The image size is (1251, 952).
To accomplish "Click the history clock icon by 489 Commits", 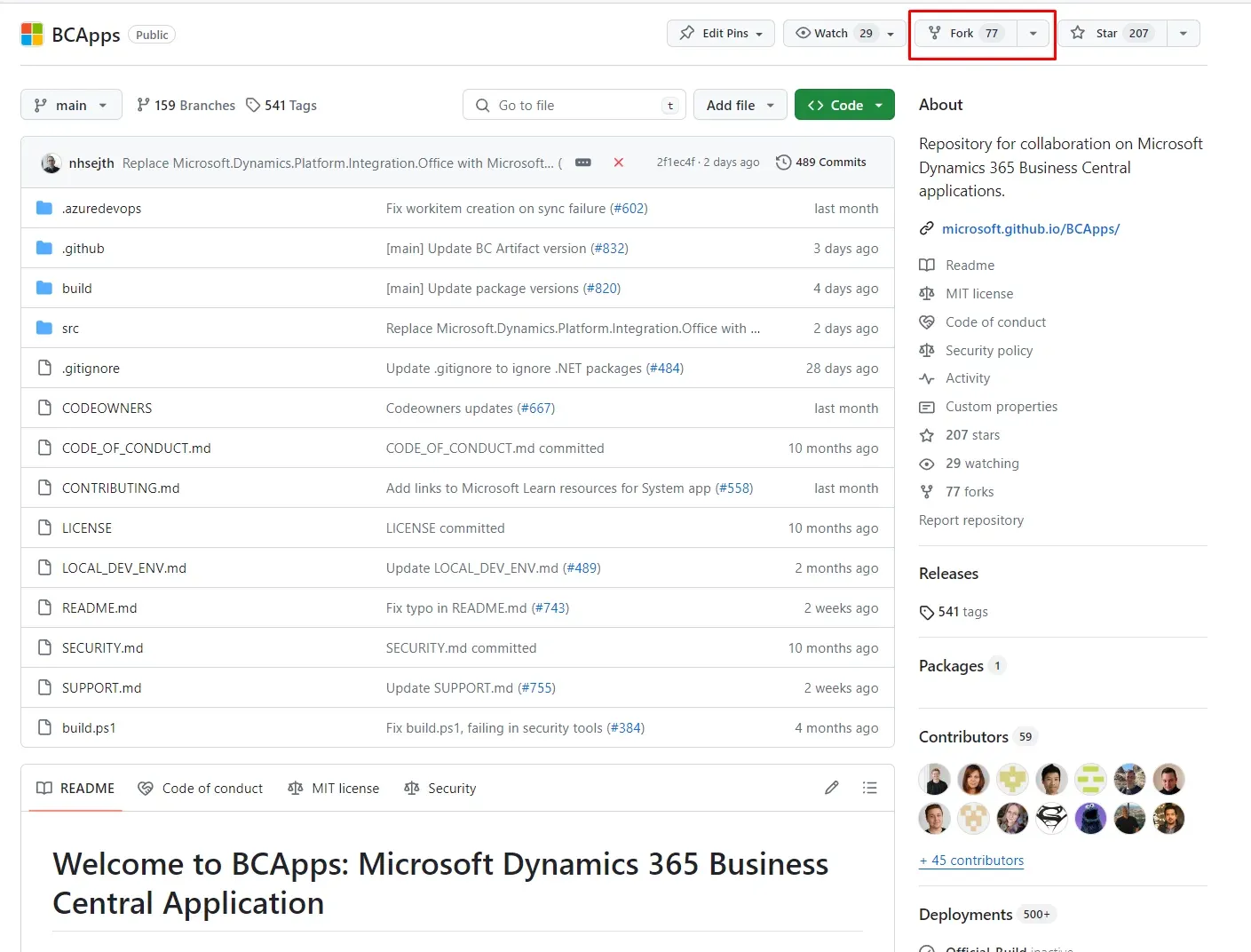I will (x=783, y=163).
